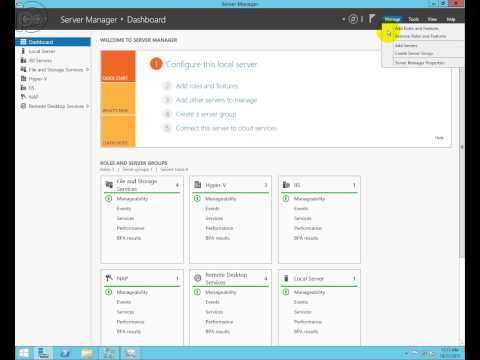480x360 pixels.
Task: Open Remote Desktop Services in sidebar
Action: (x=56, y=106)
